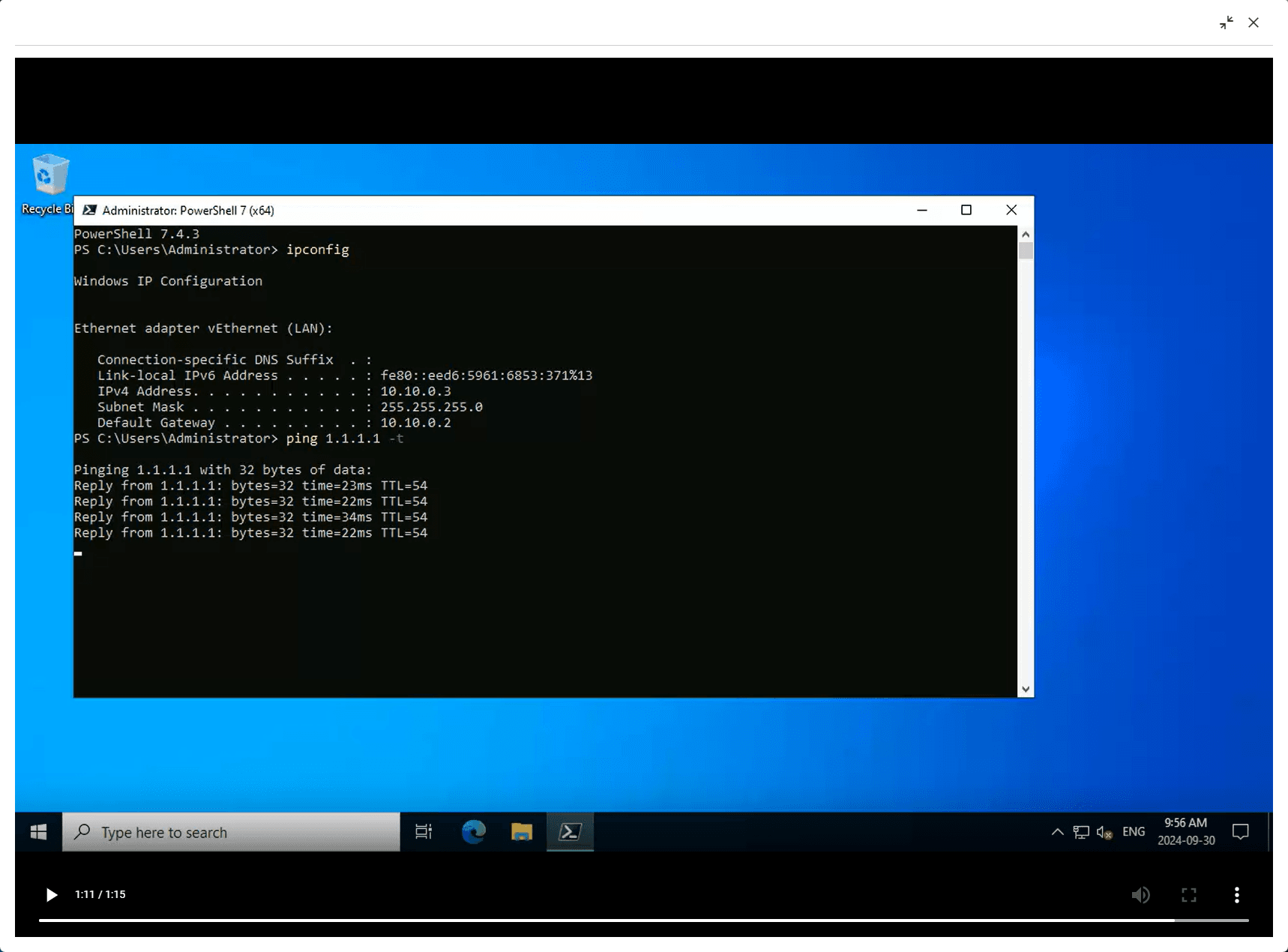The width and height of the screenshot is (1288, 952).
Task: Enter fullscreen video mode
Action: (1189, 894)
